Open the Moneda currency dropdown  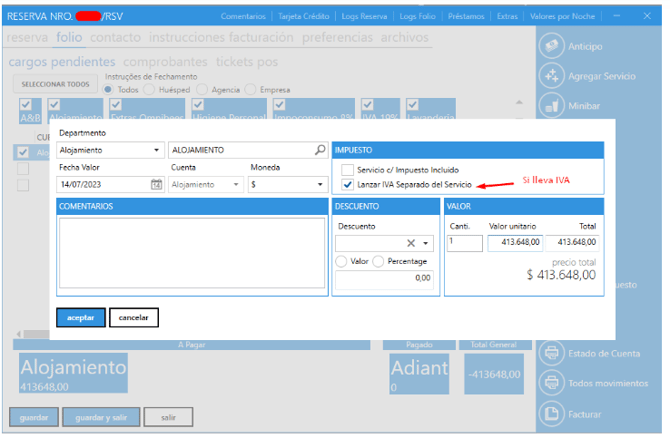318,185
